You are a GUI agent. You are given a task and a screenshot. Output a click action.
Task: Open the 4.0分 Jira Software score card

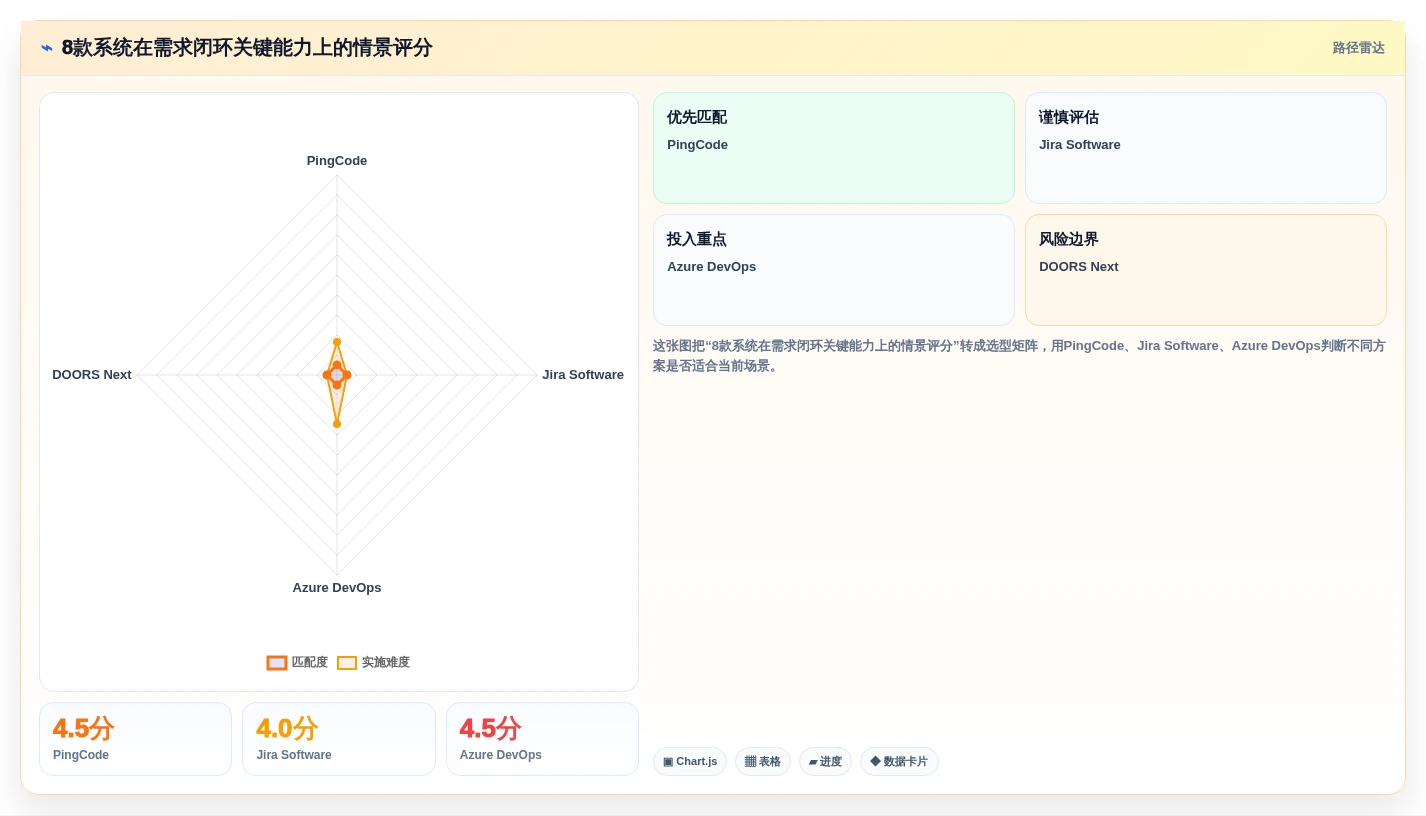click(x=339, y=739)
